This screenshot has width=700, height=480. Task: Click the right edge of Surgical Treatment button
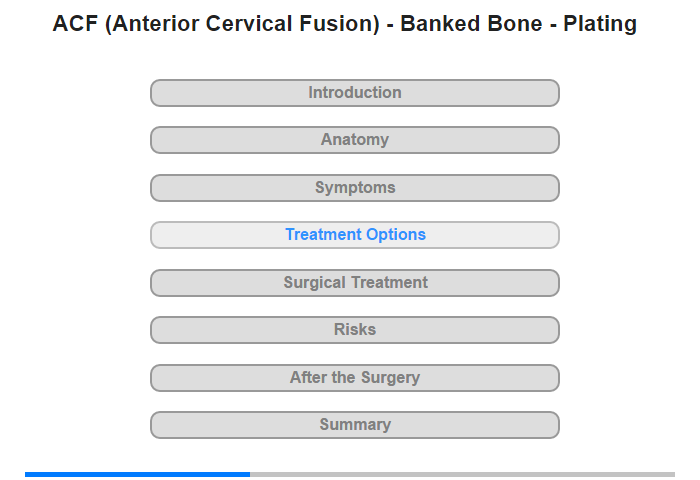point(556,283)
